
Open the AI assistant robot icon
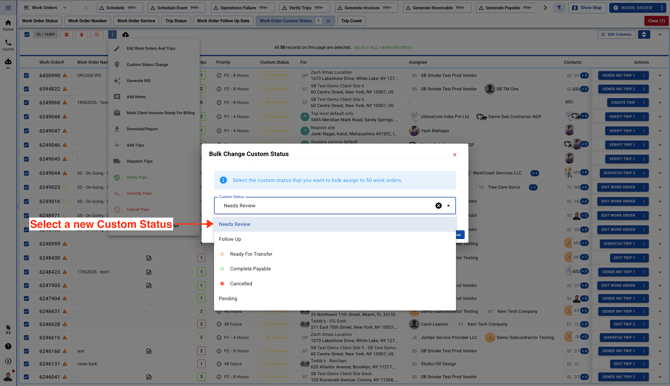click(8, 63)
